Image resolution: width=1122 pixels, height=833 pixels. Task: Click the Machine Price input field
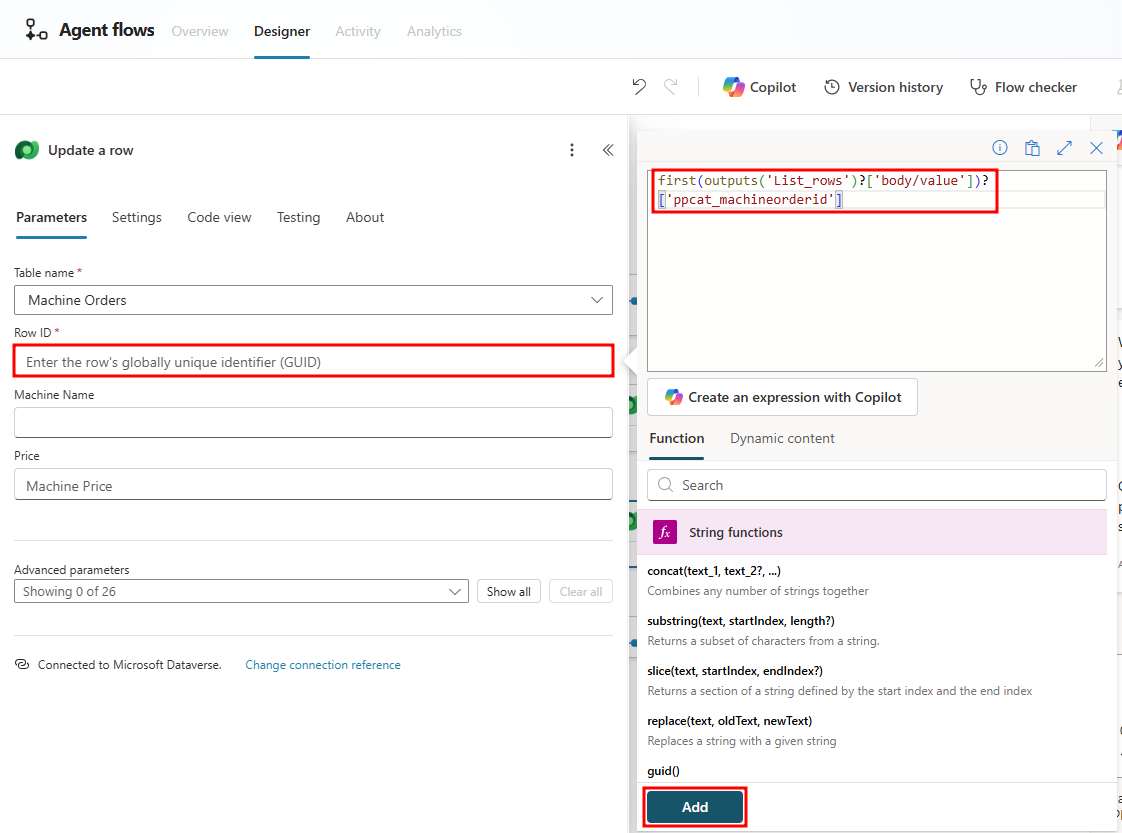click(313, 484)
